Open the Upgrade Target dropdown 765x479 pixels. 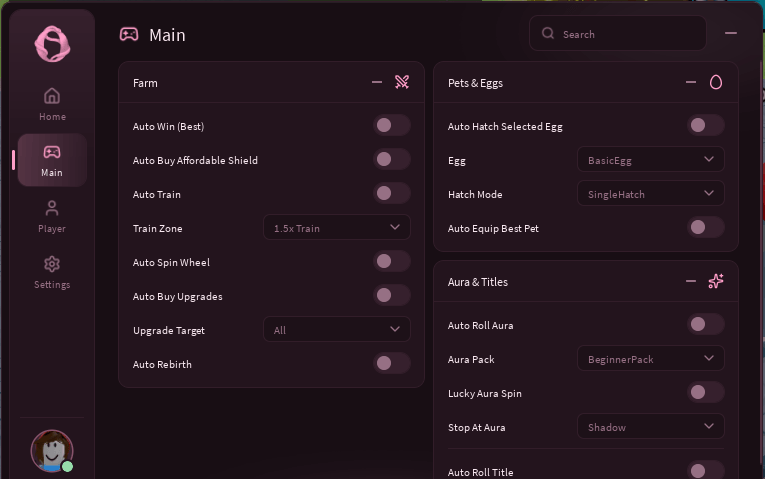pos(337,329)
